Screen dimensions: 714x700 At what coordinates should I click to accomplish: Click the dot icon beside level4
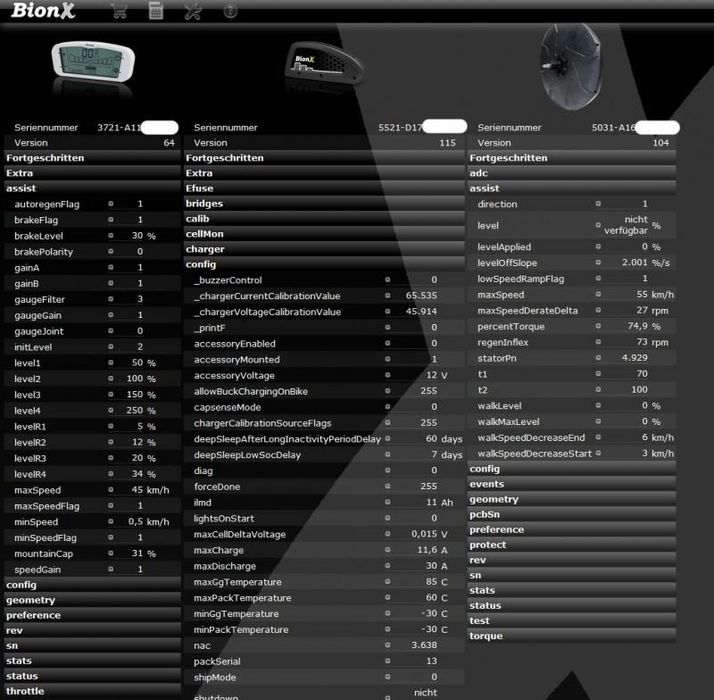[111, 410]
